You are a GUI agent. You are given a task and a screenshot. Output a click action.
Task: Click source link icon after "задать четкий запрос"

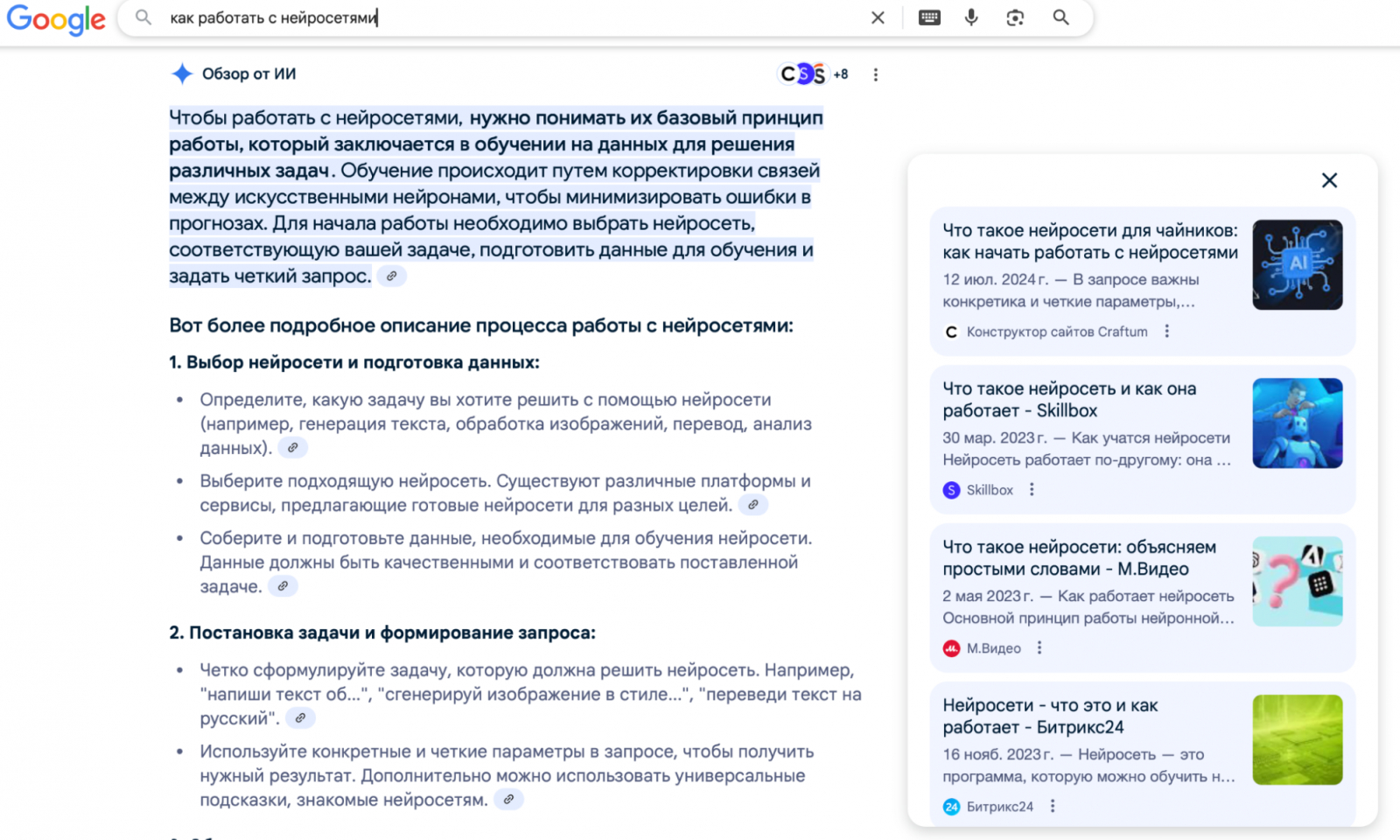(391, 276)
